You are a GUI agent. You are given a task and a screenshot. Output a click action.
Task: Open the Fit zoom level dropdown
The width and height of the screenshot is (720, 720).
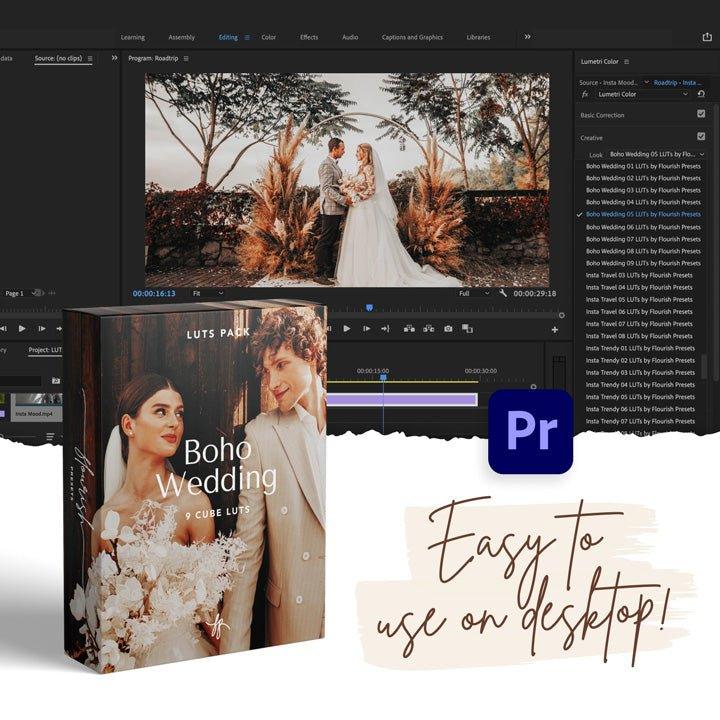coord(206,293)
